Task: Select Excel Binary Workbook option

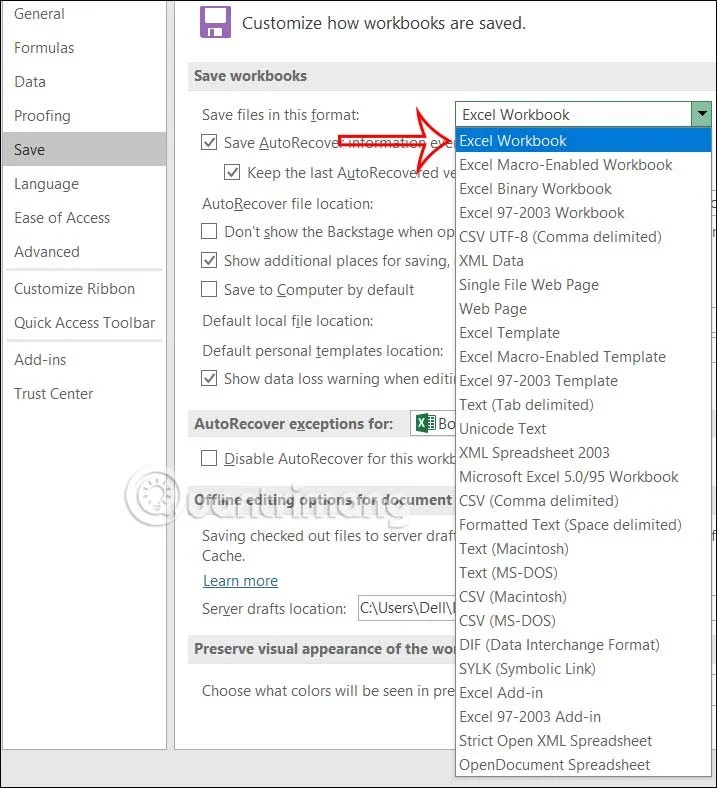Action: (x=583, y=189)
